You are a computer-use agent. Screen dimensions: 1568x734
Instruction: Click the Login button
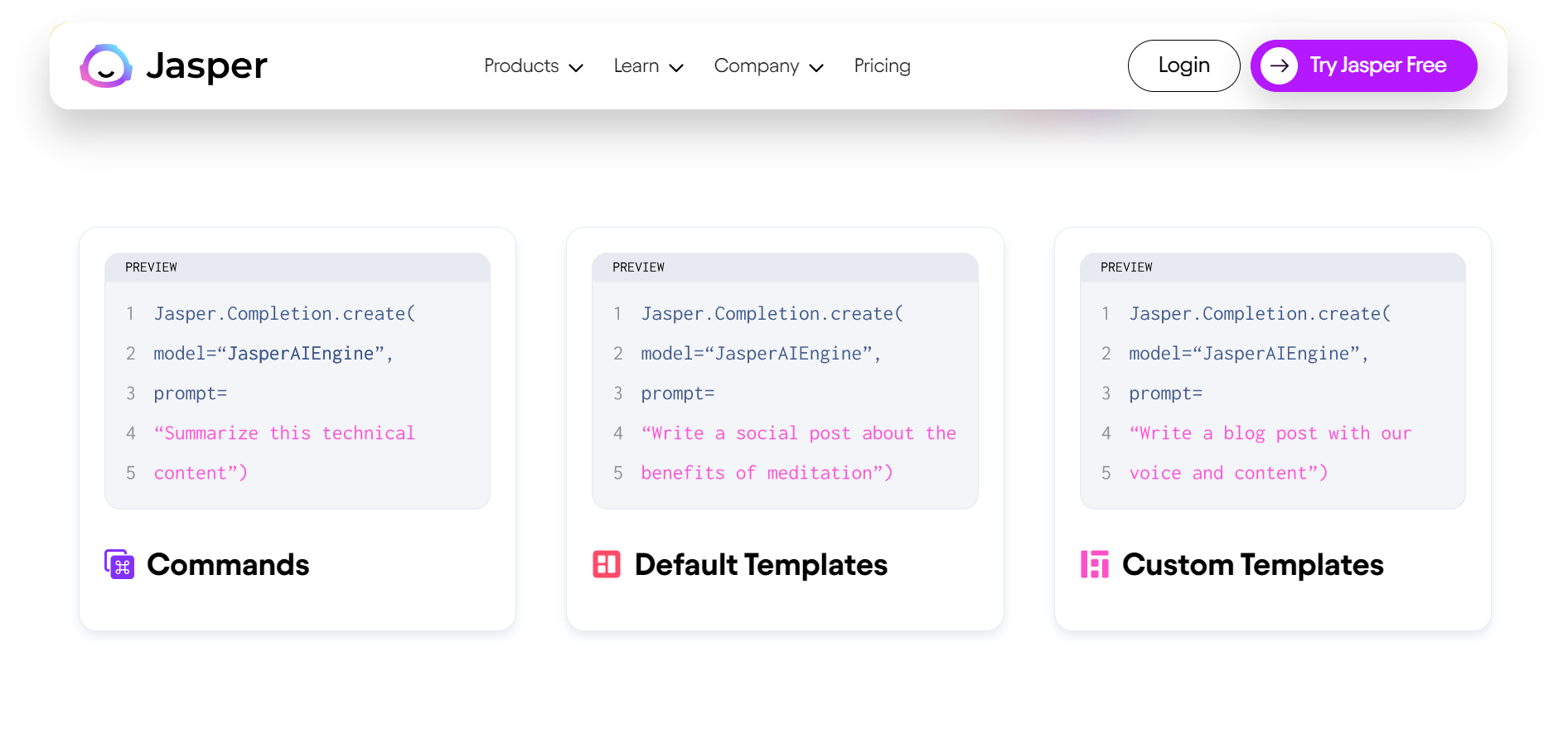[1183, 65]
